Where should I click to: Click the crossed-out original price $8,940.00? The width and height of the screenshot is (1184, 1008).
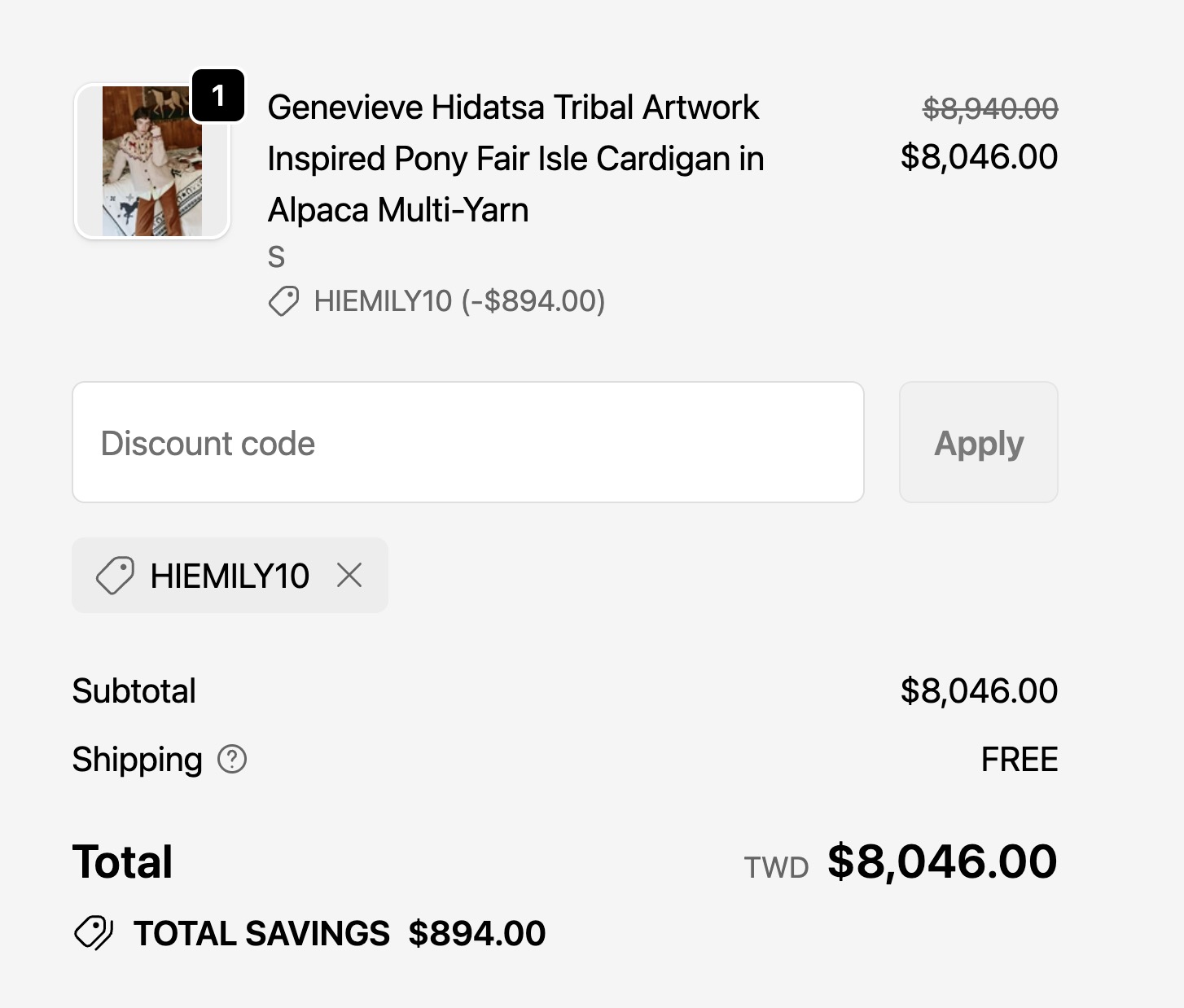pyautogui.click(x=989, y=108)
